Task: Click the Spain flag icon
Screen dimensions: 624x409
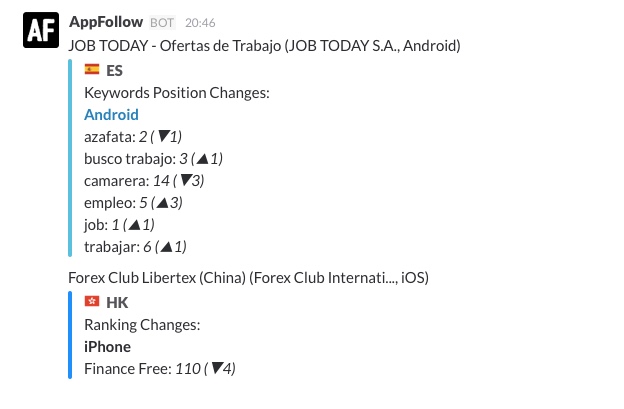Action: [92, 70]
